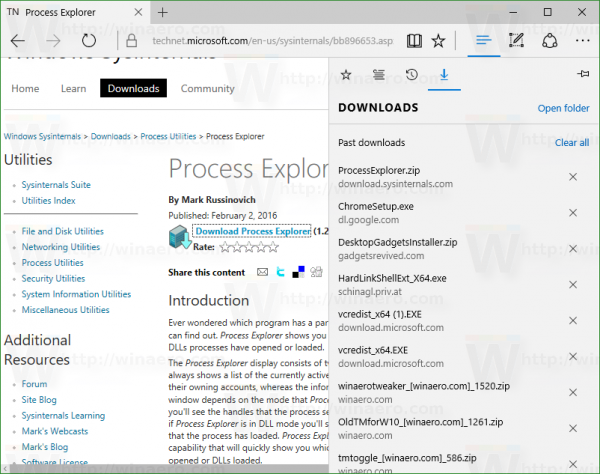Image resolution: width=600 pixels, height=474 pixels.
Task: Follow the Downloads breadcrumb link
Action: (111, 137)
